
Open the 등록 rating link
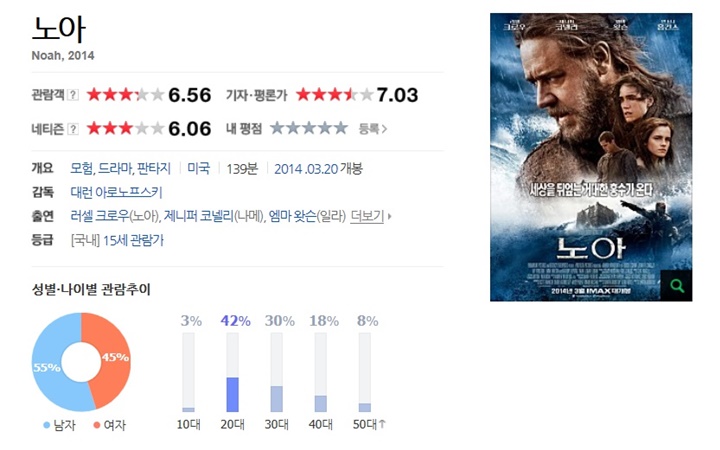[x=373, y=129]
